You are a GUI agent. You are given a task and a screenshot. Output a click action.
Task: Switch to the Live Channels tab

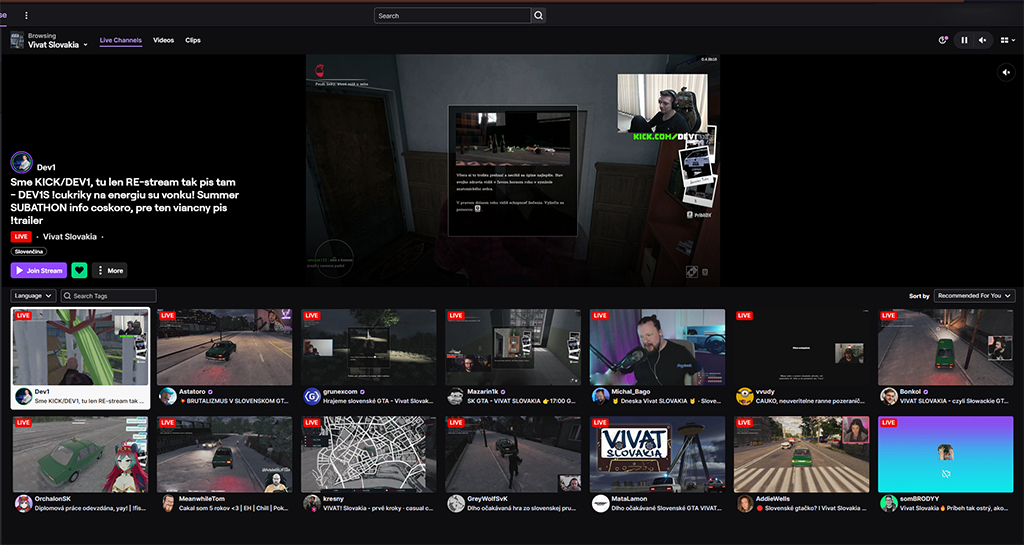pyautogui.click(x=120, y=40)
